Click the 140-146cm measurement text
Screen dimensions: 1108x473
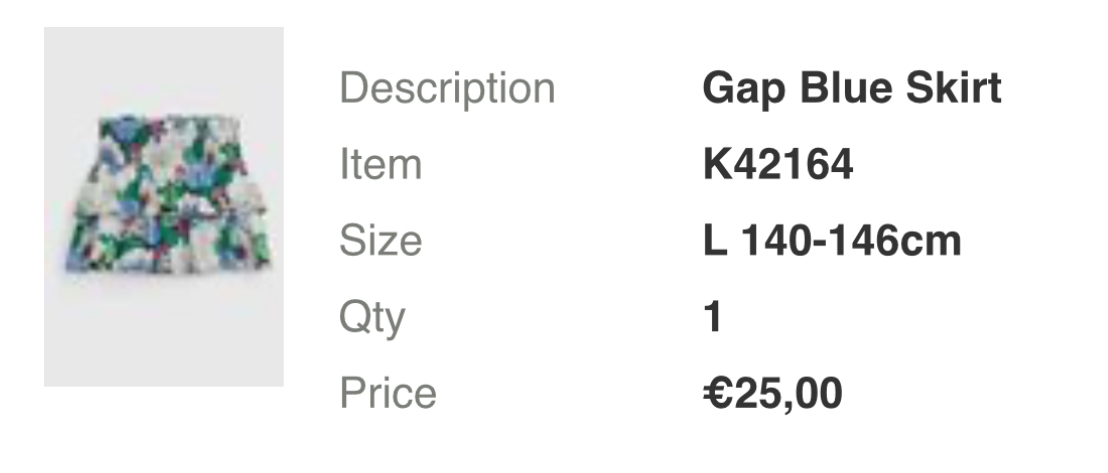pyautogui.click(x=850, y=241)
